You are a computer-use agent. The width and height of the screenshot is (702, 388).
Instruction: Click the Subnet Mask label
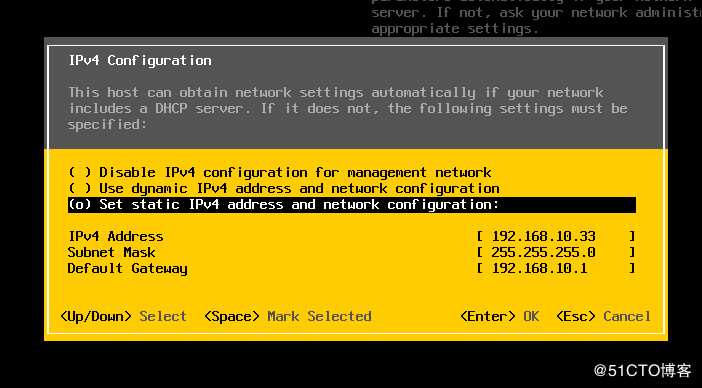pos(111,252)
